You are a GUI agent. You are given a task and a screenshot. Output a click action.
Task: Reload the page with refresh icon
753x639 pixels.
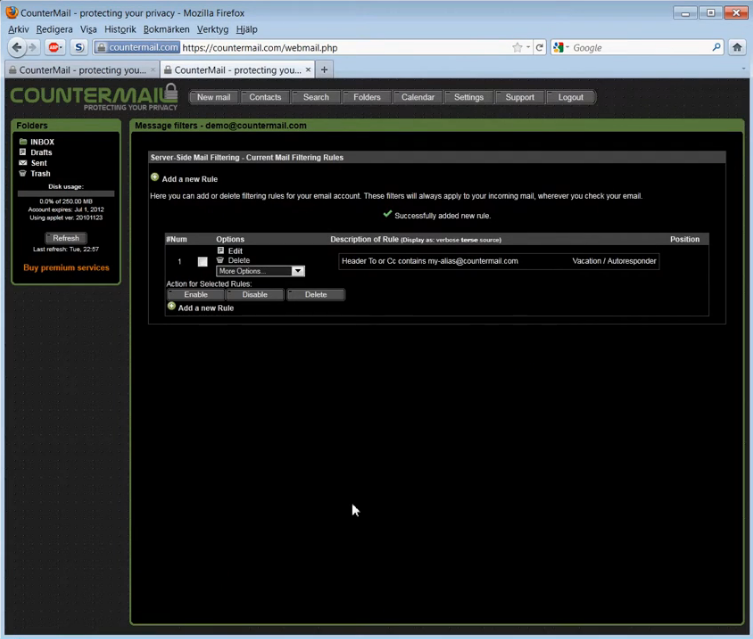(x=539, y=47)
